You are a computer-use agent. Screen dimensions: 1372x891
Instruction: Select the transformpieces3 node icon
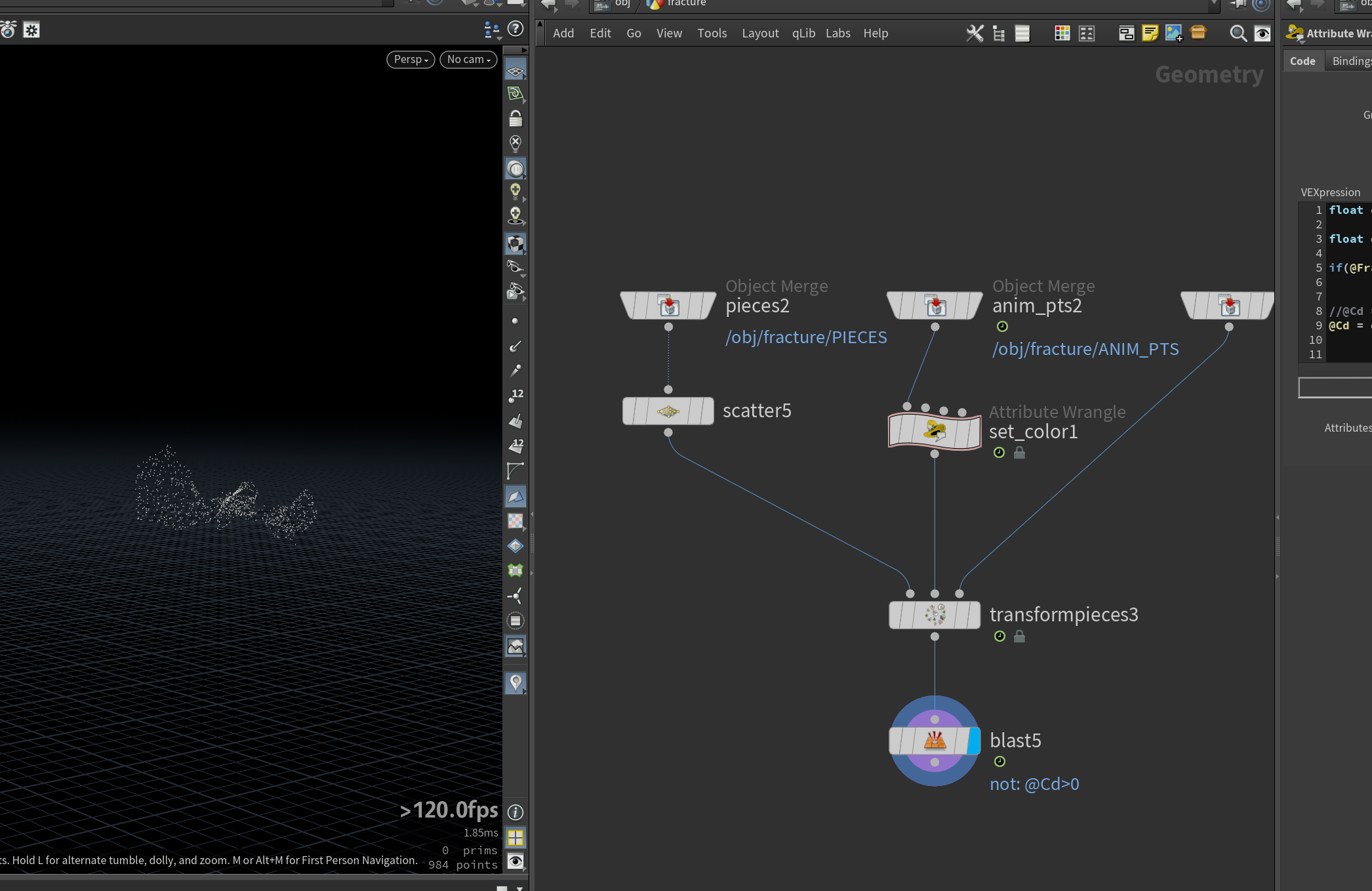(935, 615)
